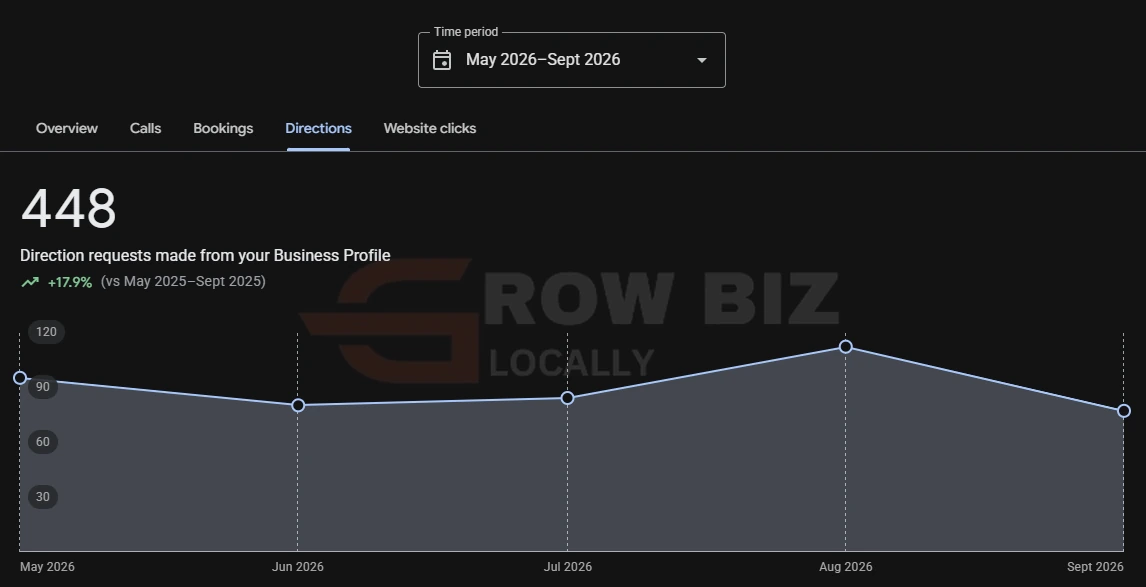The width and height of the screenshot is (1146, 587).
Task: Select the Aug 2026 peak data point
Action: [x=846, y=346]
